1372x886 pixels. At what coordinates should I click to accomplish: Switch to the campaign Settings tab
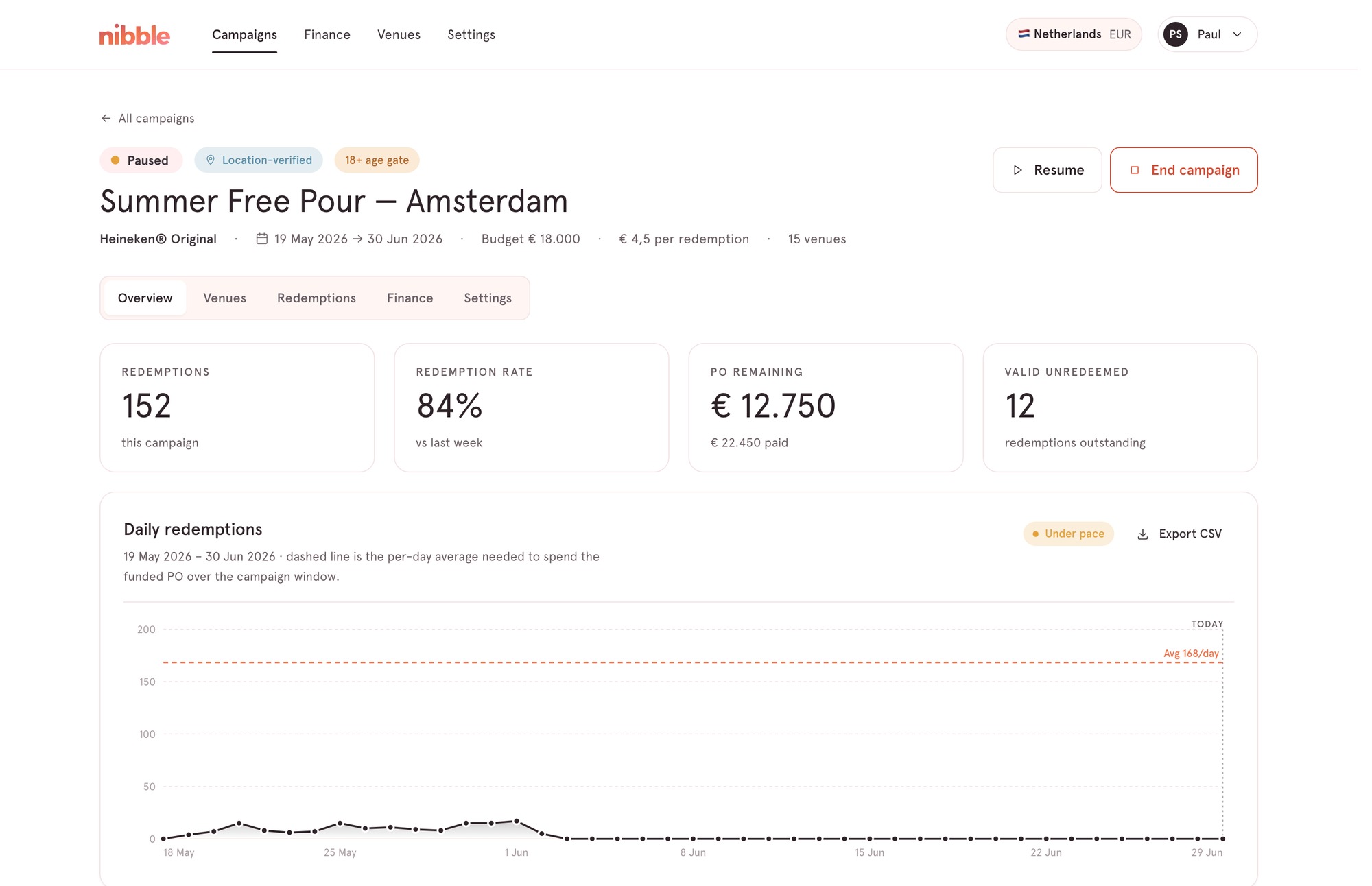488,298
